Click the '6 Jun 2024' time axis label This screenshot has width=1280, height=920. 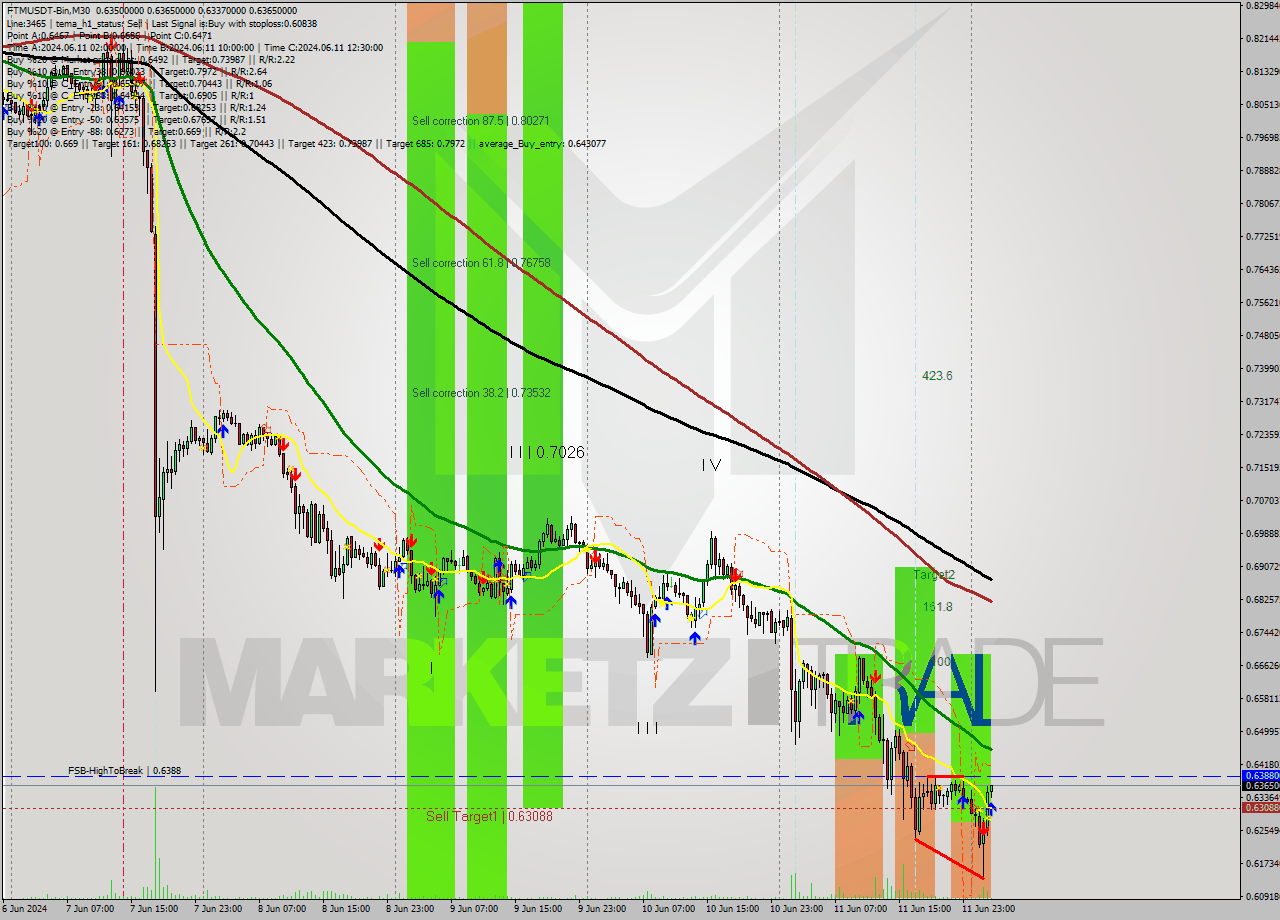point(24,909)
